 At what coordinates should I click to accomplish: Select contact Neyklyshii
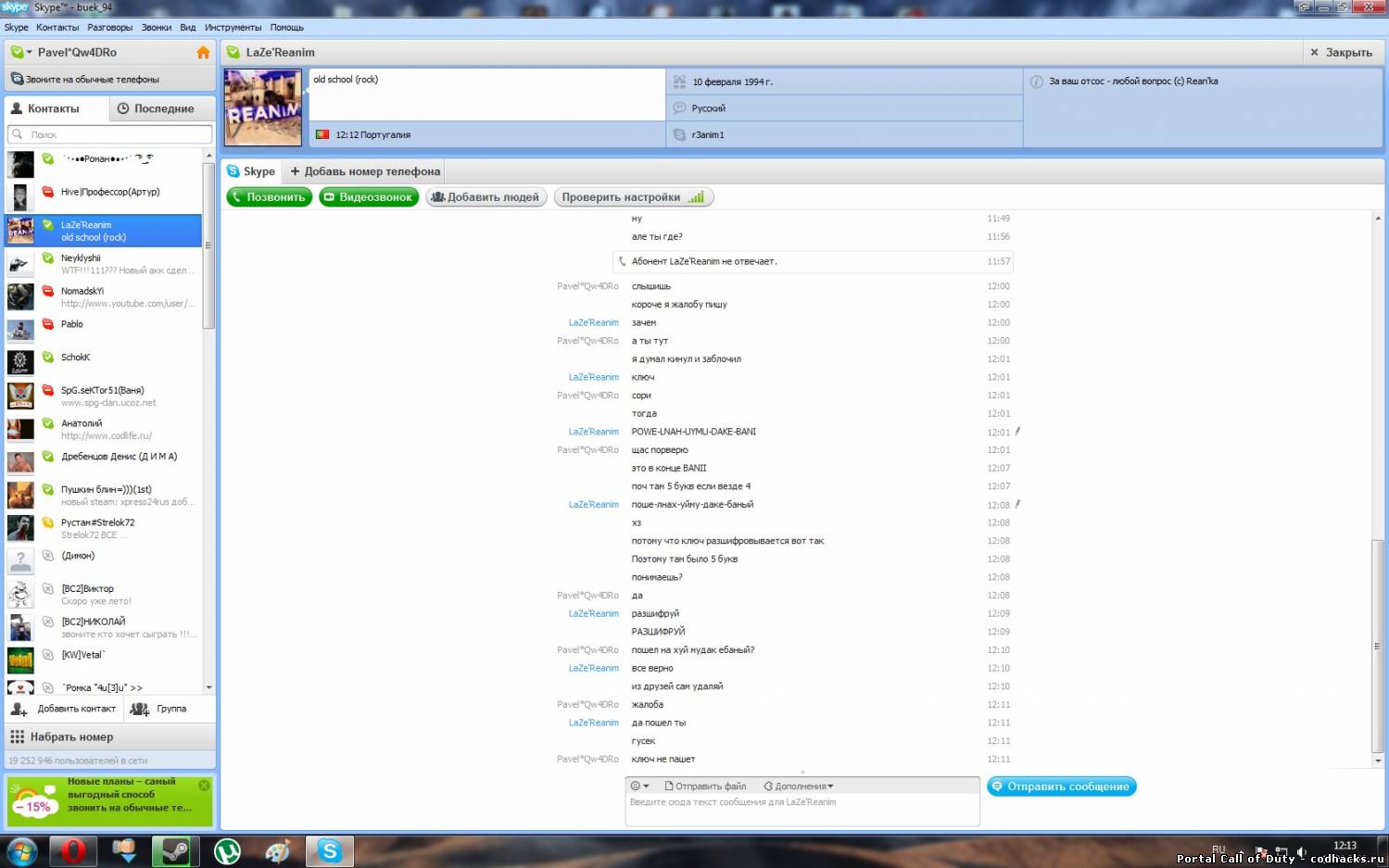coord(104,264)
